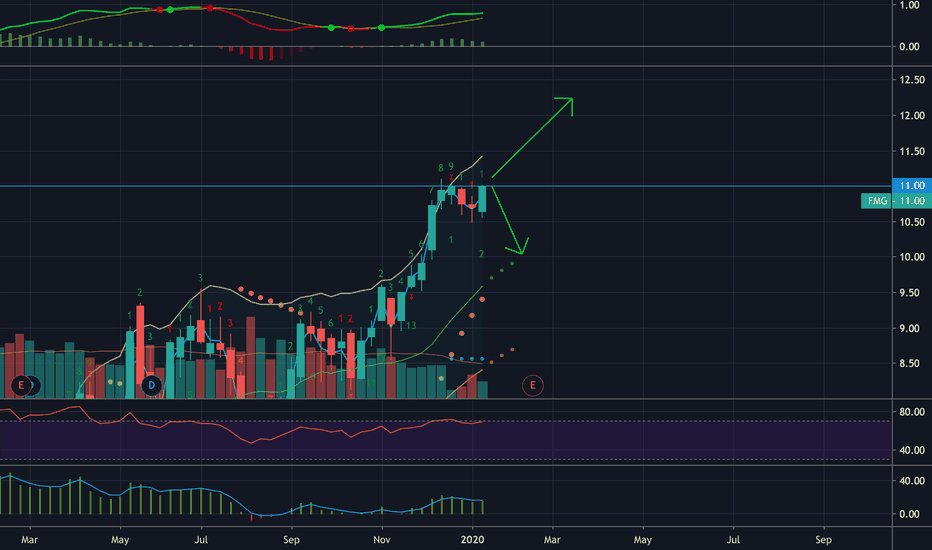Click the red E earnings marker below Mar 2020
The width and height of the screenshot is (932, 550).
coord(533,385)
